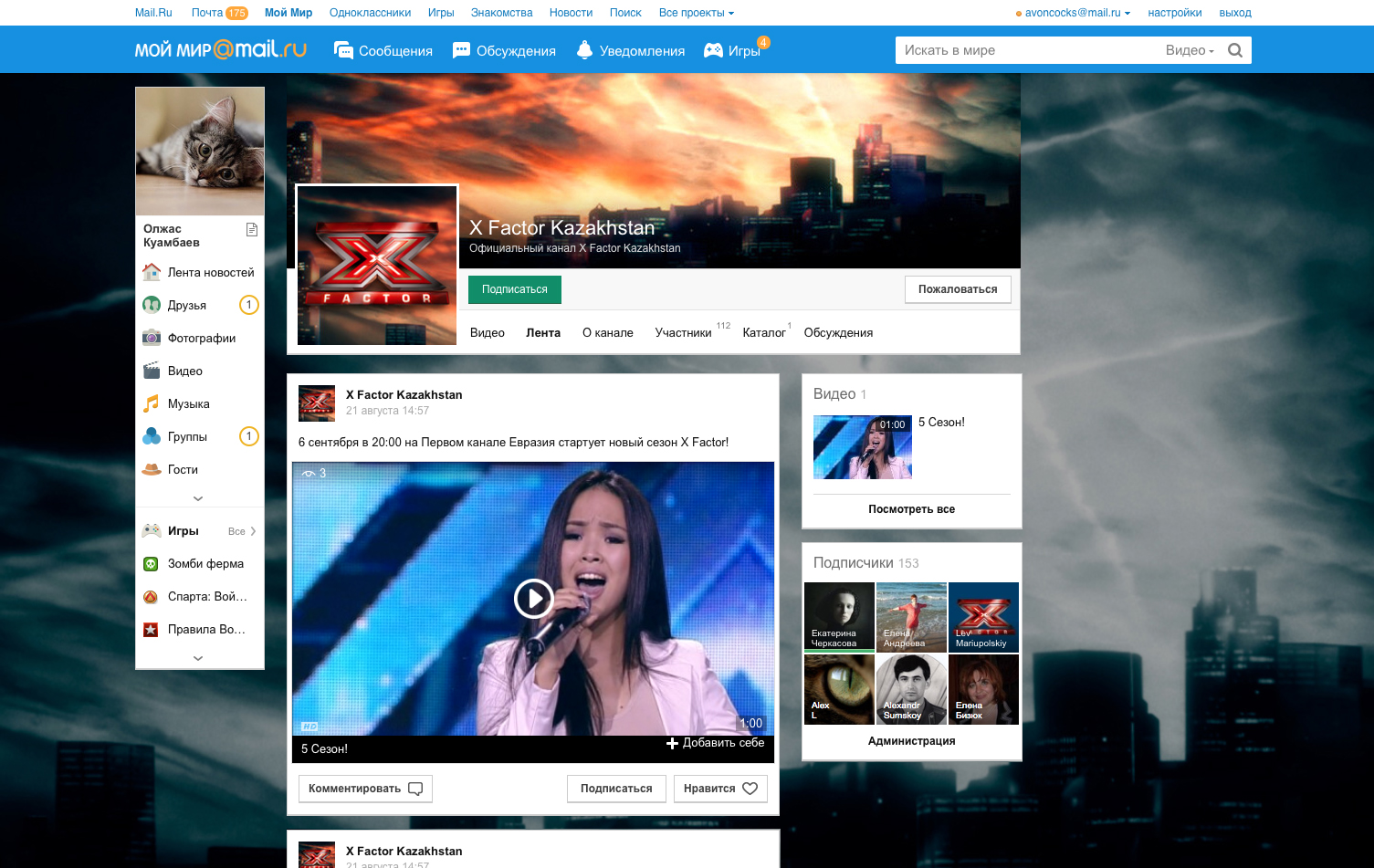1374x868 pixels.
Task: Click the friends notification badge showing 1
Action: 248,305
